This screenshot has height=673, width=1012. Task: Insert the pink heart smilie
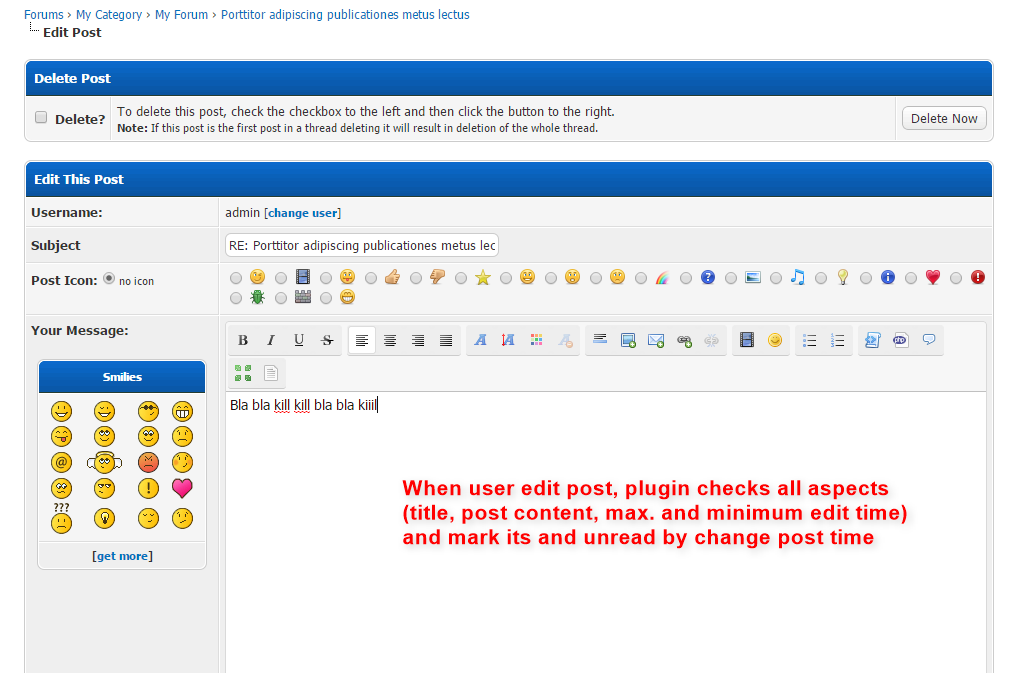pos(182,489)
